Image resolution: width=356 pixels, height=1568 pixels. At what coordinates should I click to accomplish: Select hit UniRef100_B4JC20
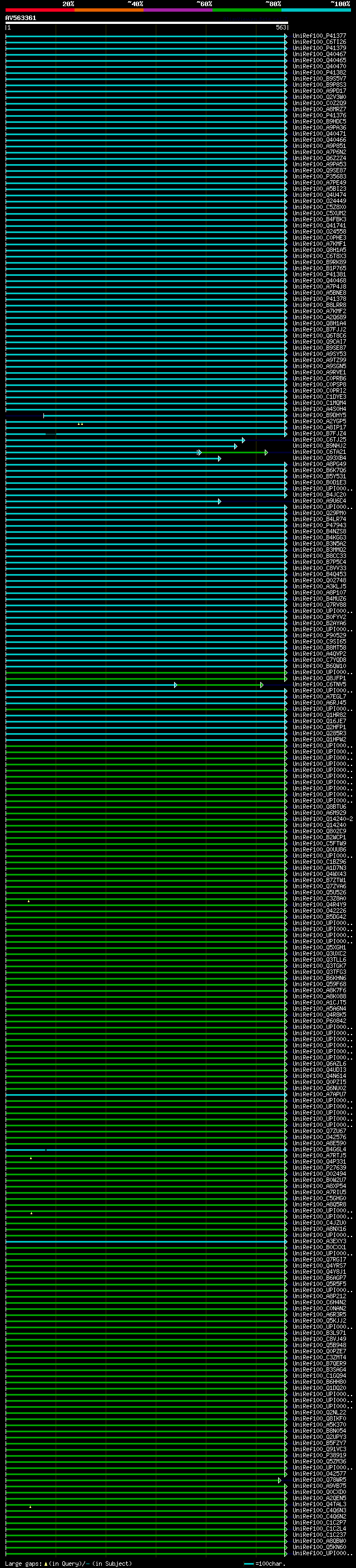[319, 495]
